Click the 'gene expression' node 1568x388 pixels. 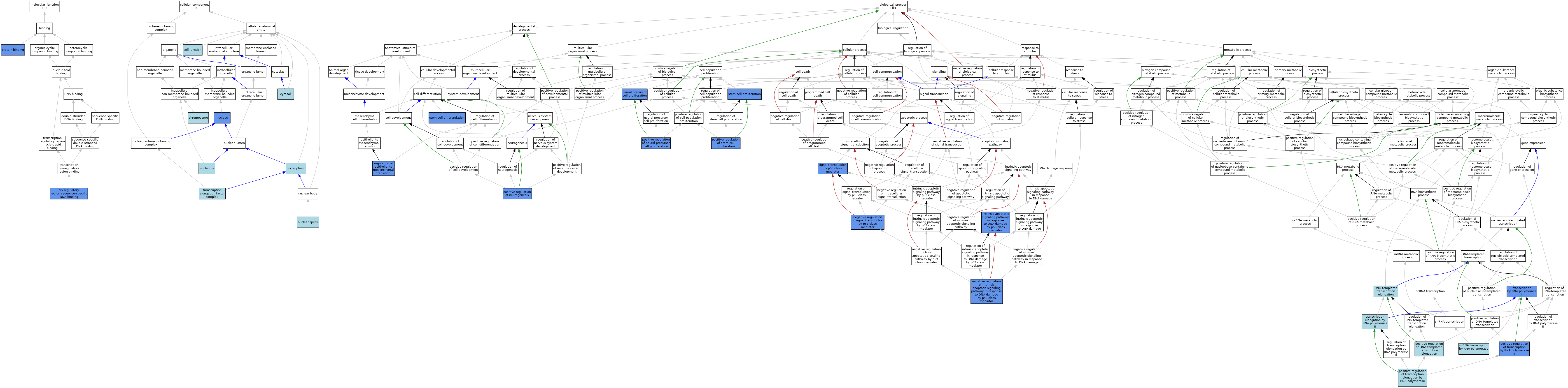coord(1533,143)
